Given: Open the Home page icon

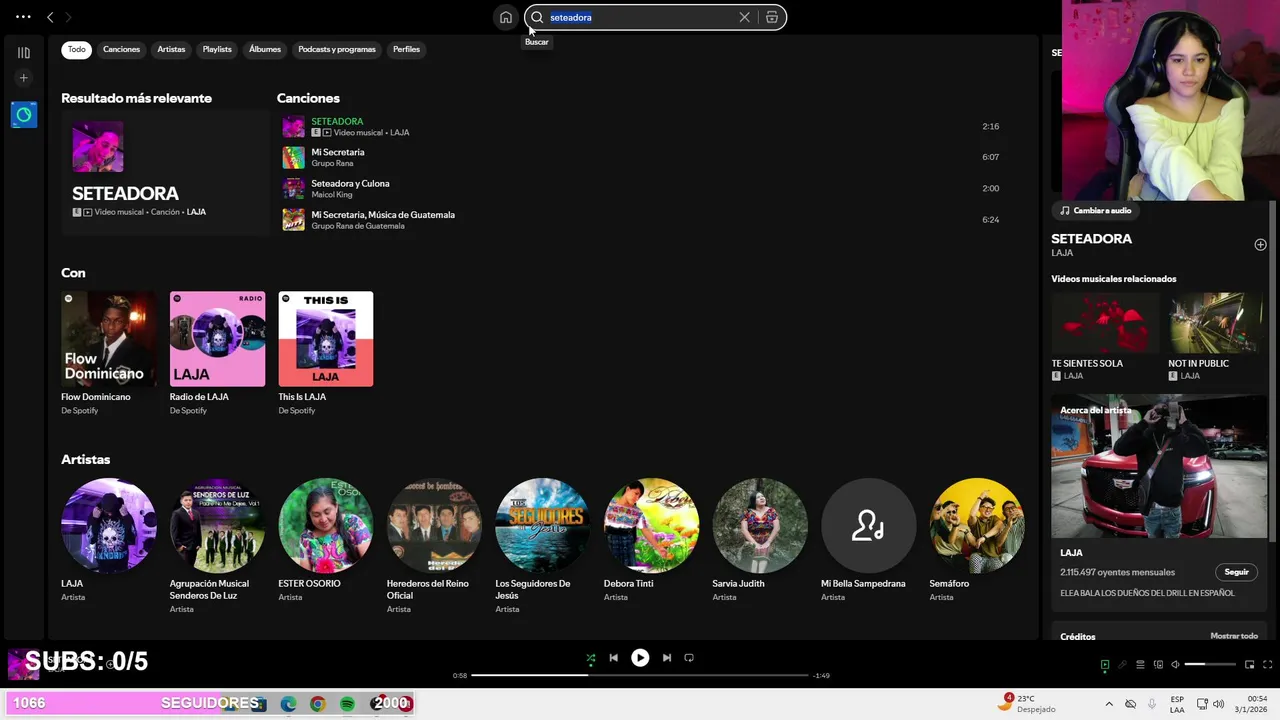Looking at the screenshot, I should [506, 17].
